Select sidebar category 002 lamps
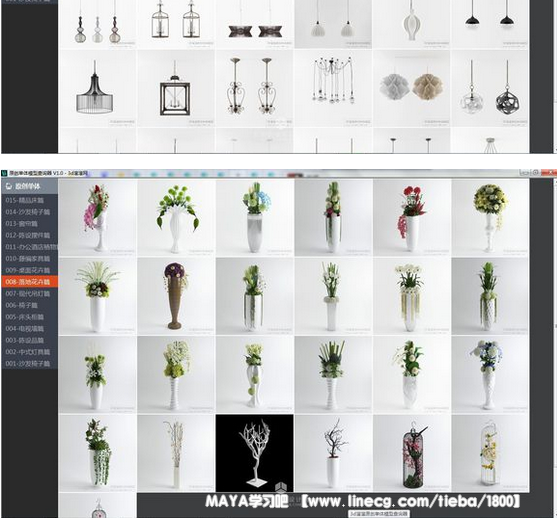557x518 pixels. (x=29, y=352)
